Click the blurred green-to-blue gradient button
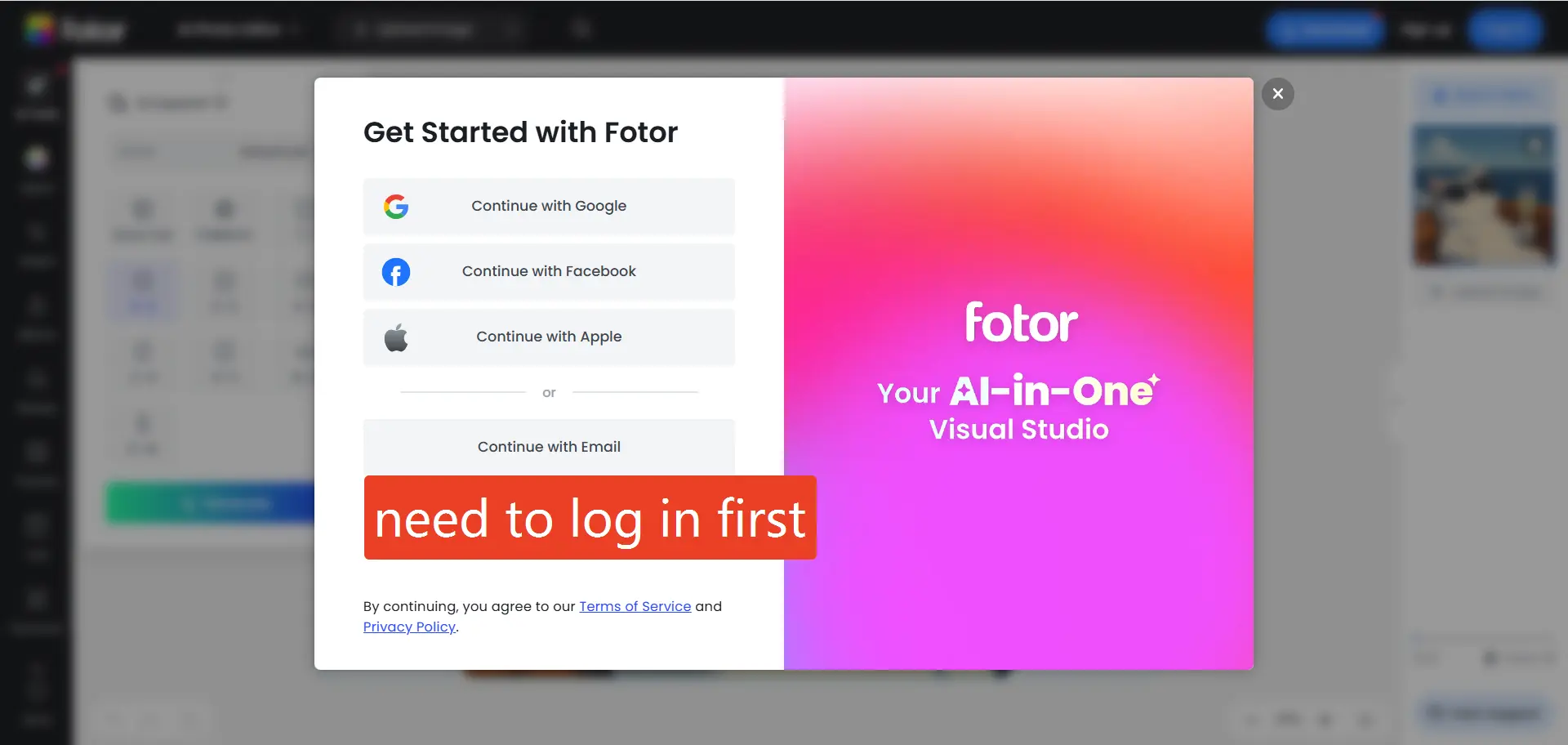Image resolution: width=1568 pixels, height=745 pixels. point(211,503)
